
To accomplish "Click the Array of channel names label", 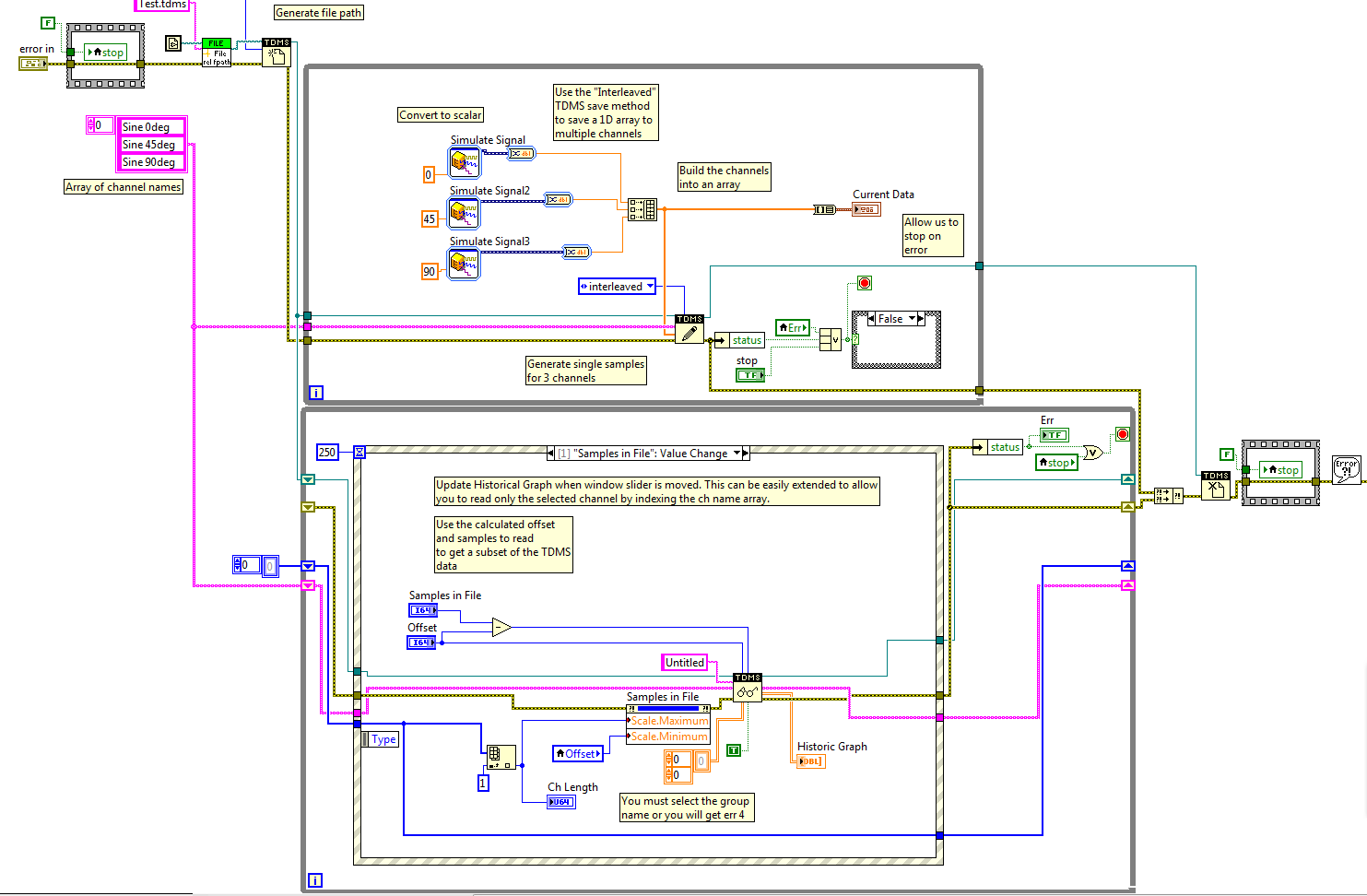I will coord(124,187).
